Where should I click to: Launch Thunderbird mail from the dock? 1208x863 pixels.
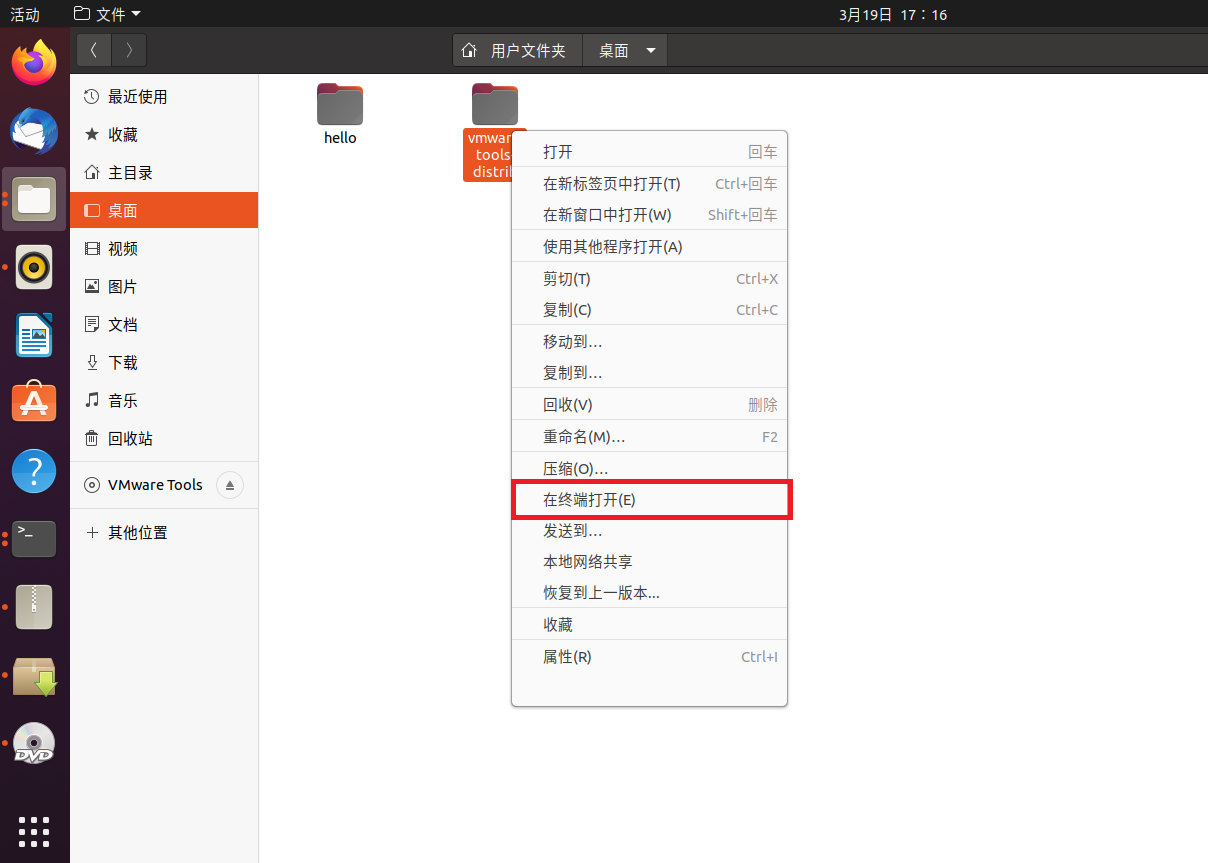point(34,131)
